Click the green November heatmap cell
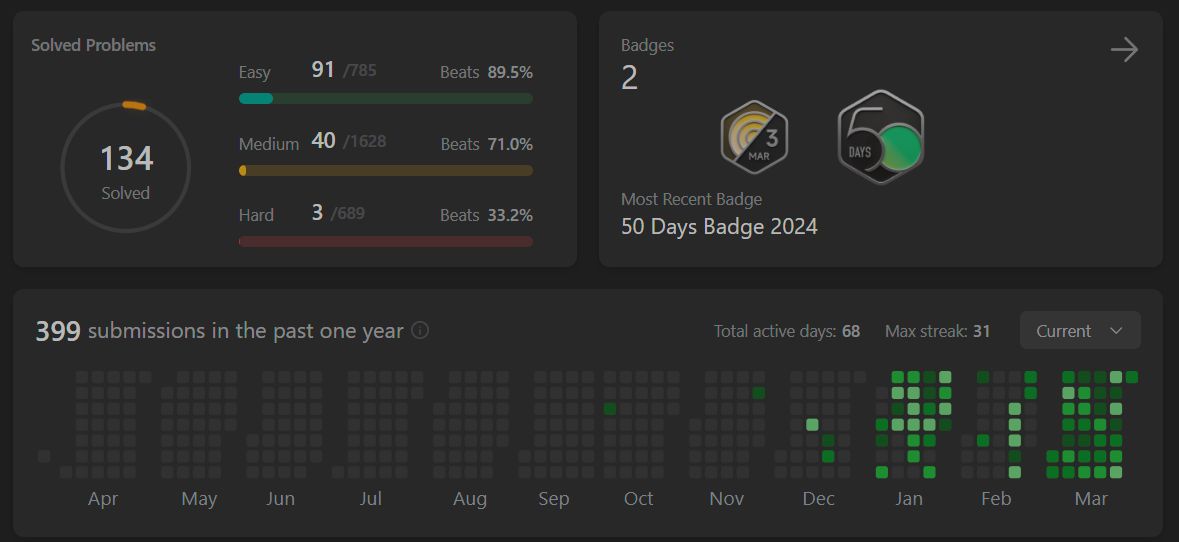1179x542 pixels. pyautogui.click(x=758, y=393)
